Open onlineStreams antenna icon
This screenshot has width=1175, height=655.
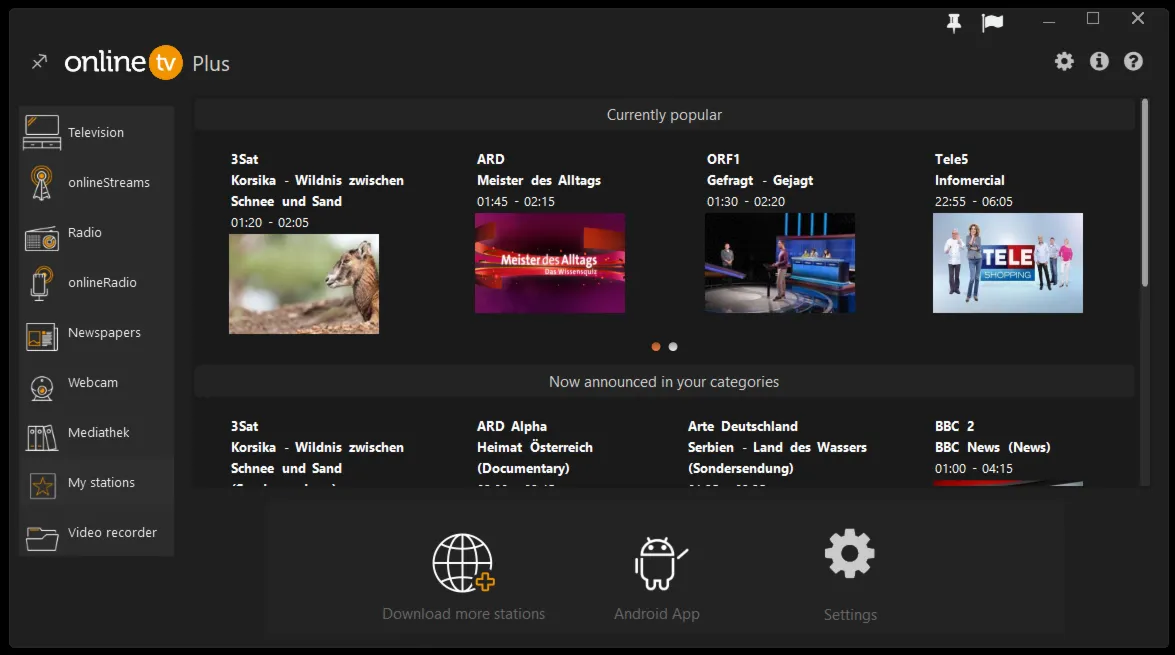tap(42, 183)
